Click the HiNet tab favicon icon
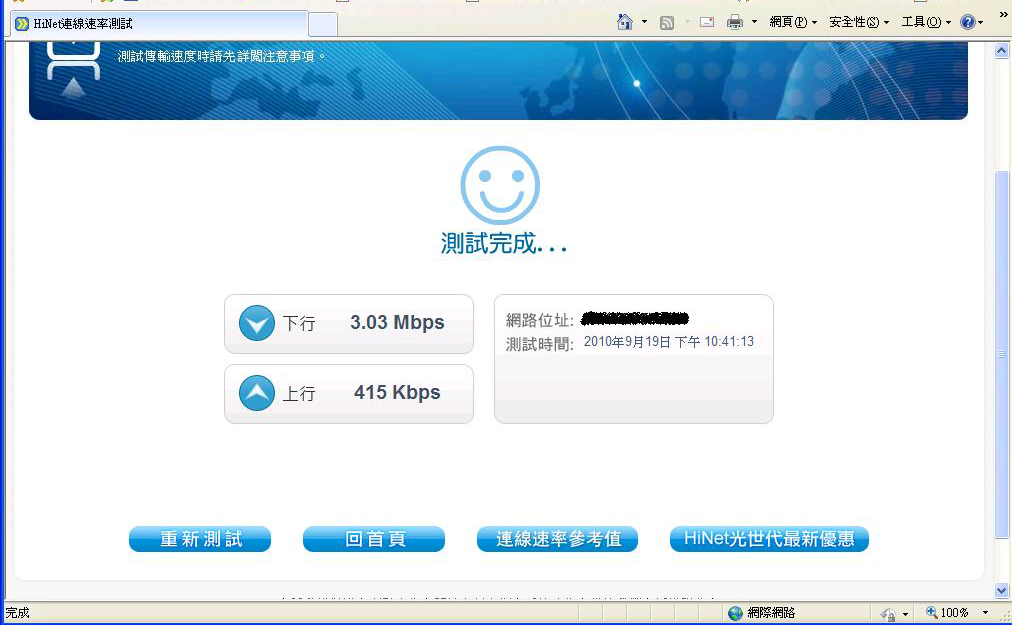Screen dimensions: 1012x625 pos(23,24)
